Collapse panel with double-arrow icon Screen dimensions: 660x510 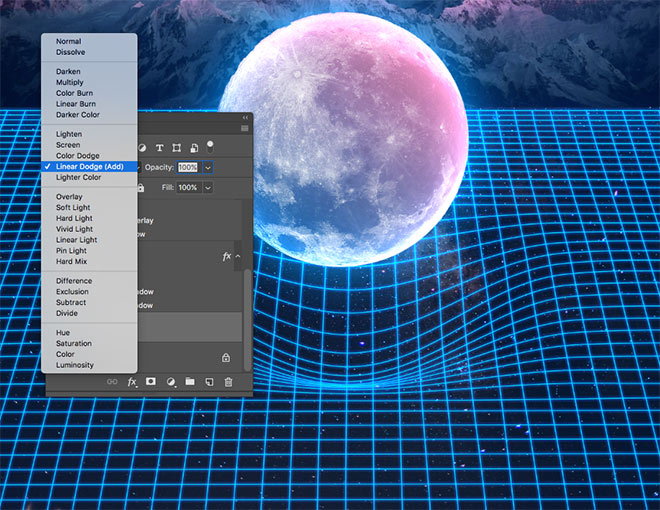(x=245, y=117)
